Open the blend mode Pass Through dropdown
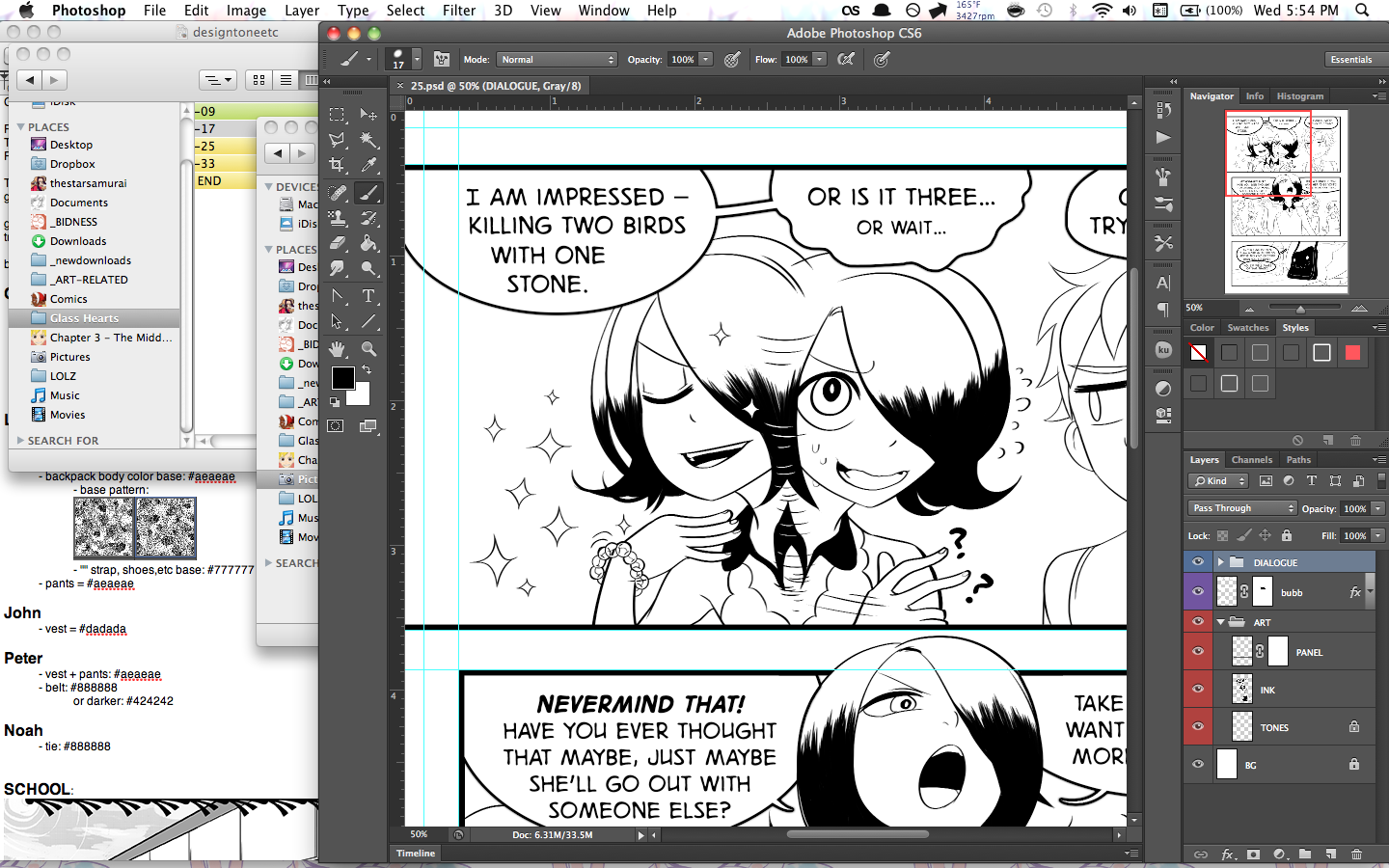The height and width of the screenshot is (868, 1389). click(x=1242, y=508)
